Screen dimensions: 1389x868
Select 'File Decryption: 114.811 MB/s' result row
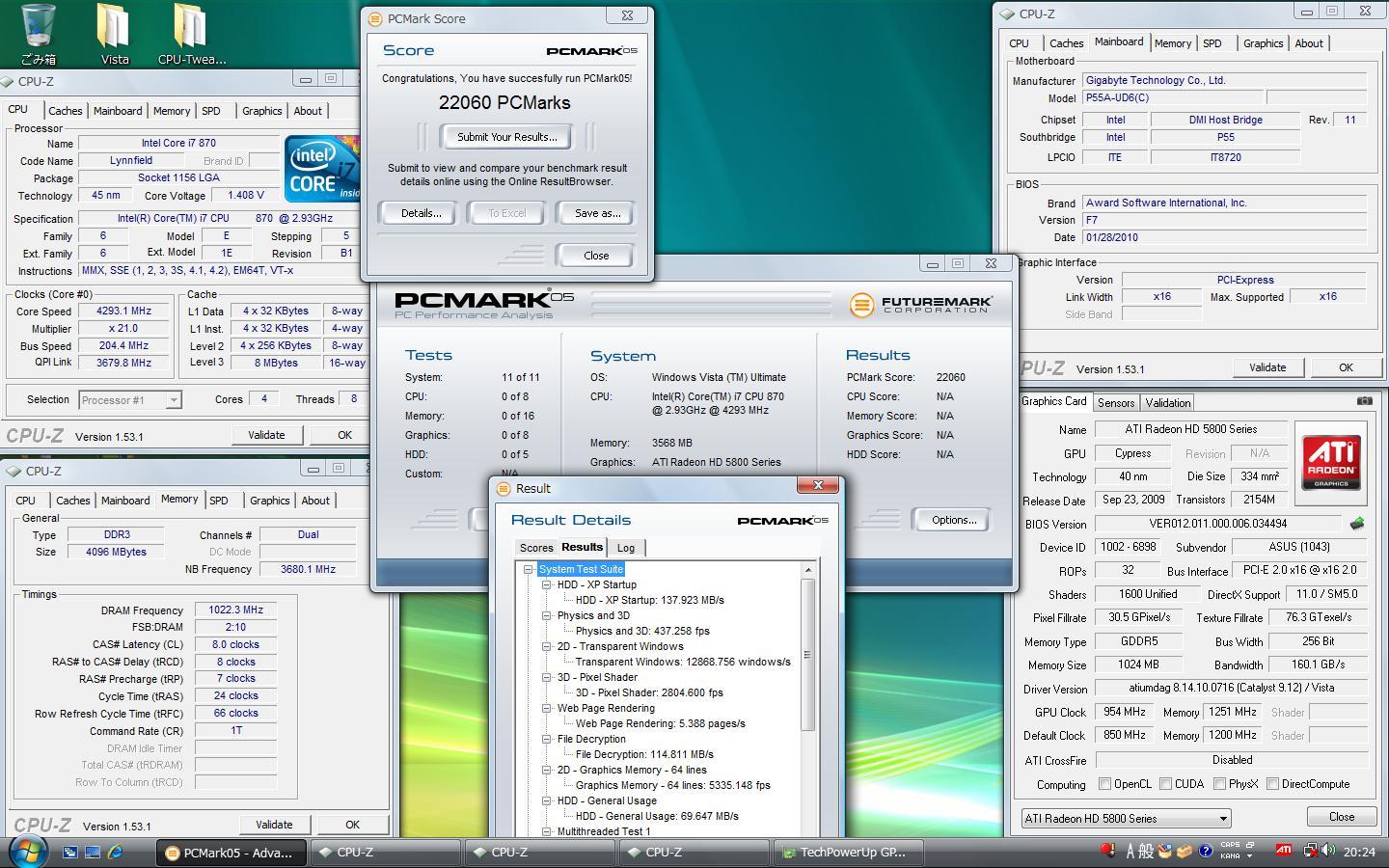[x=644, y=755]
